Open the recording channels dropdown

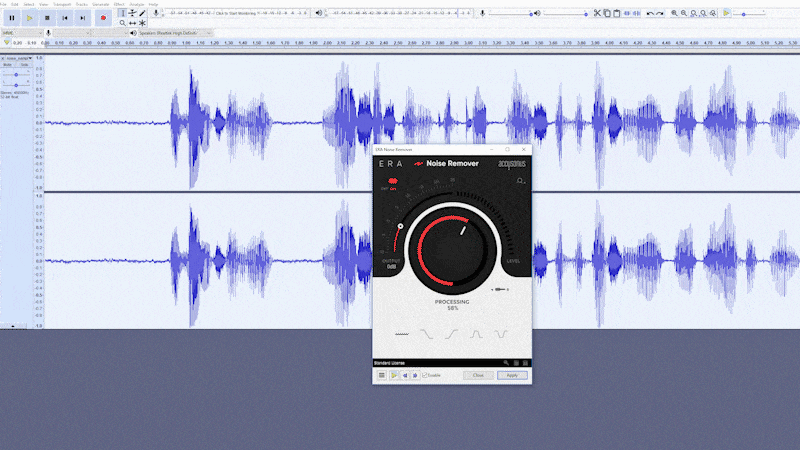click(x=110, y=33)
